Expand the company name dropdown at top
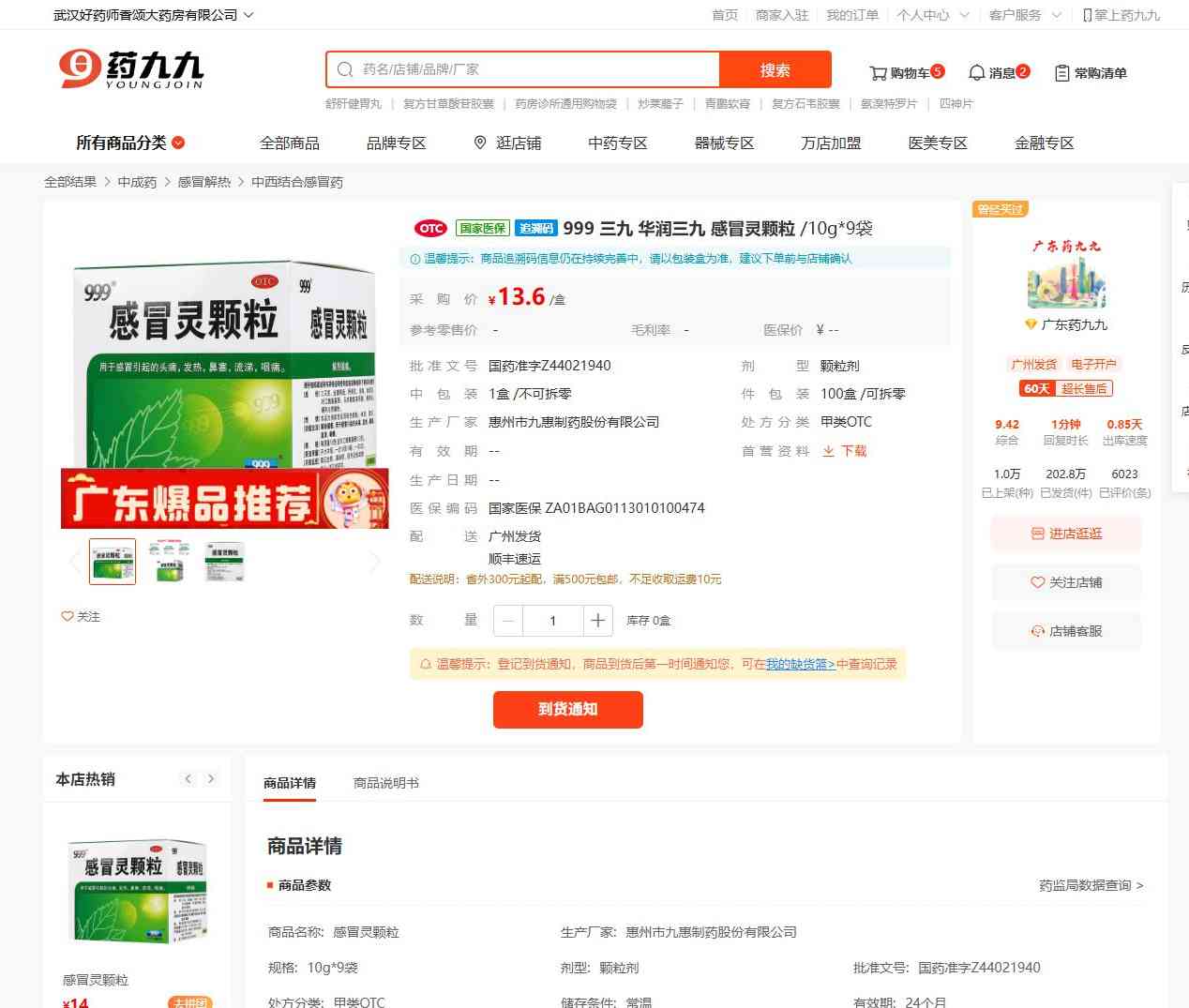The height and width of the screenshot is (1008, 1189). coord(248,15)
